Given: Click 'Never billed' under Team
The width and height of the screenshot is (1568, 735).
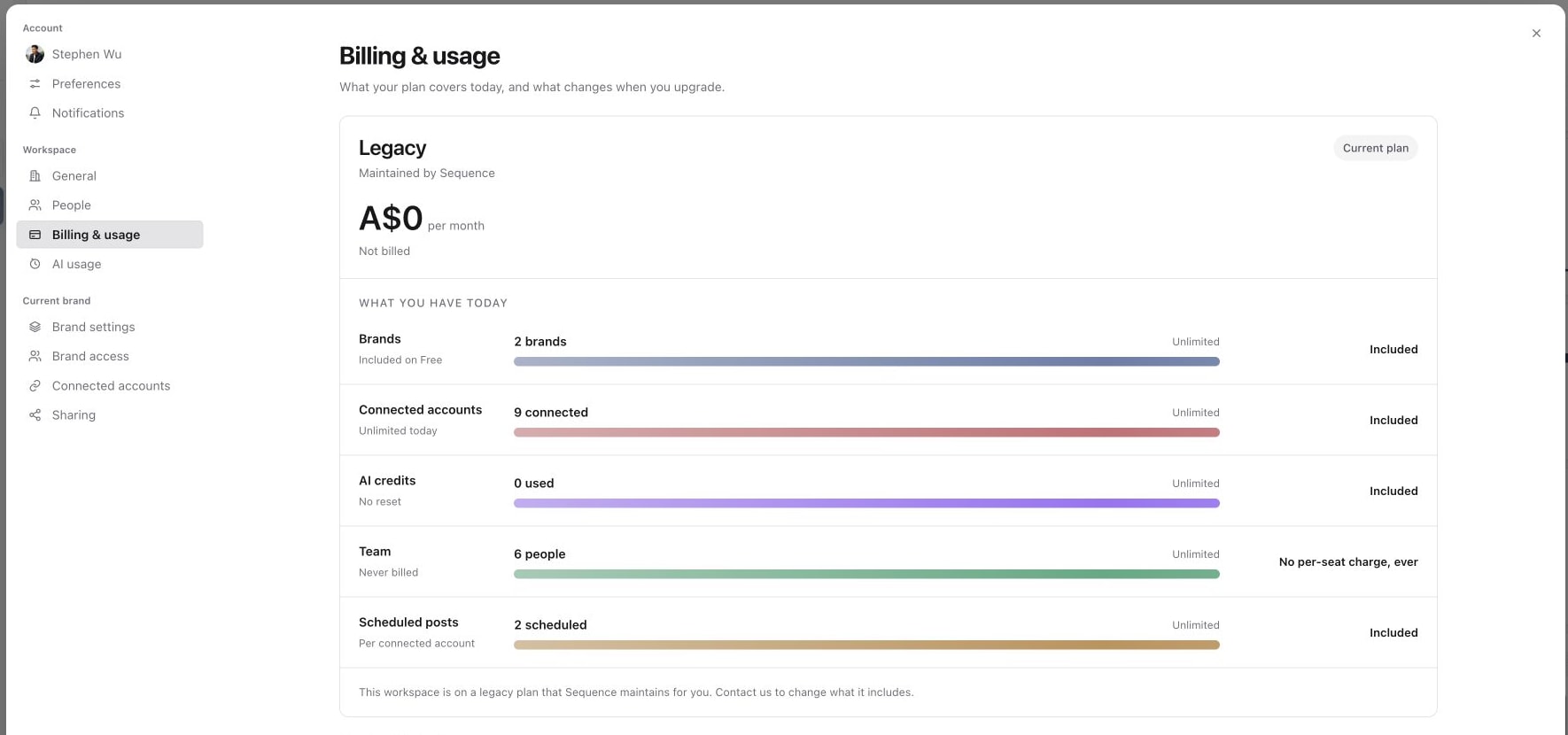Looking at the screenshot, I should coord(388,572).
